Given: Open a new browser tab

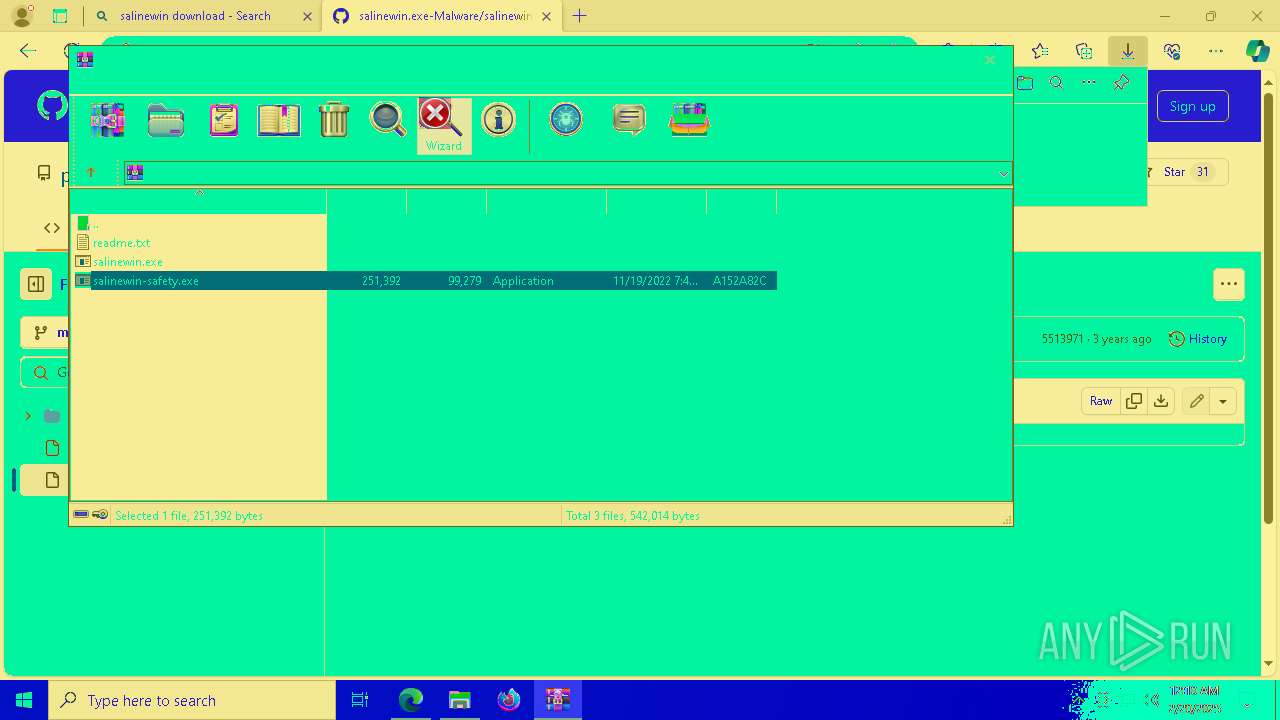Looking at the screenshot, I should [580, 16].
